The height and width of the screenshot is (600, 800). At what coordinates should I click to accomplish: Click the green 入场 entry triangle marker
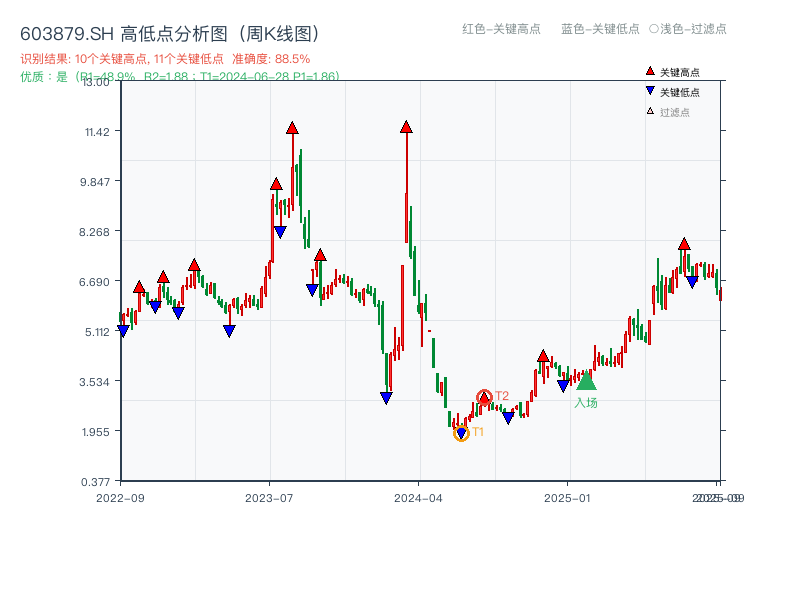point(587,381)
